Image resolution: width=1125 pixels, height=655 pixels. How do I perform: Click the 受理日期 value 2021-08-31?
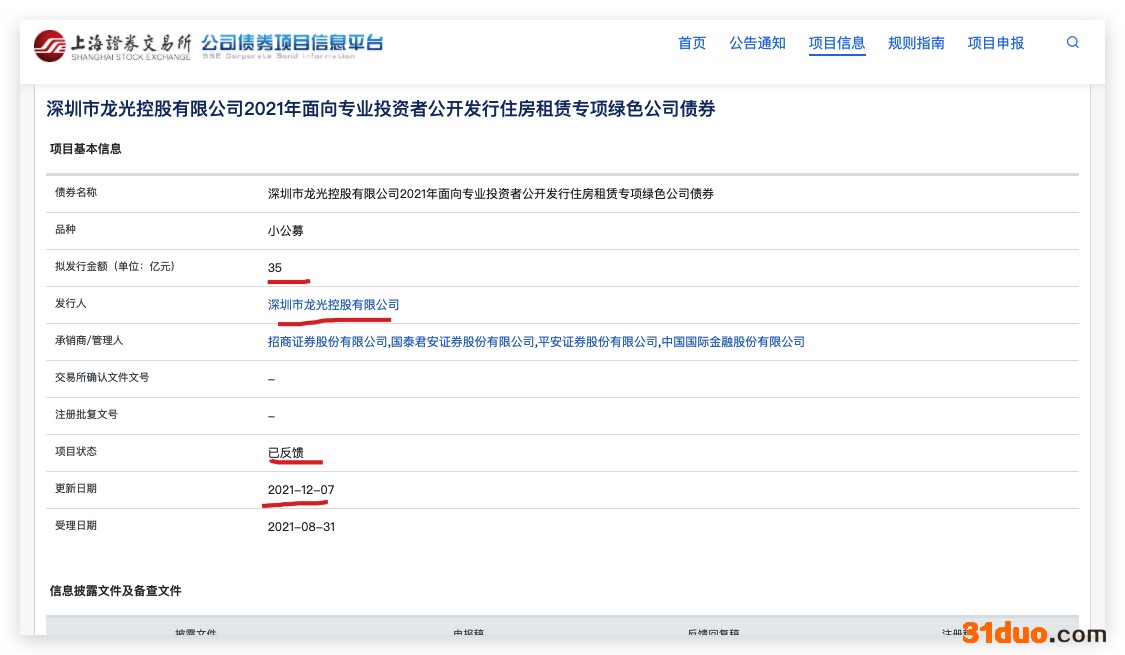click(301, 526)
